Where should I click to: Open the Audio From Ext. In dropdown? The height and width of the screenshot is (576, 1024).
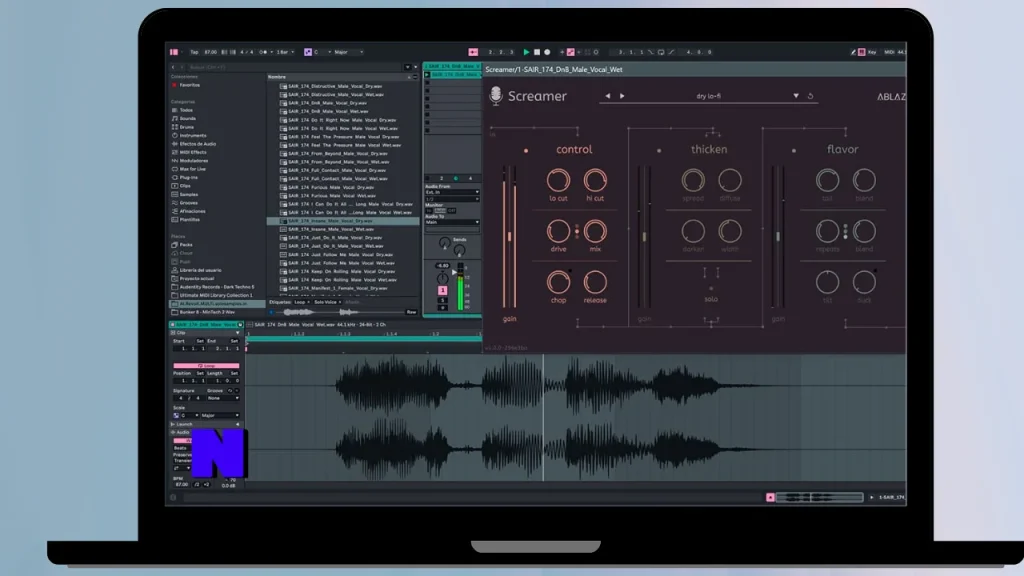[x=452, y=193]
